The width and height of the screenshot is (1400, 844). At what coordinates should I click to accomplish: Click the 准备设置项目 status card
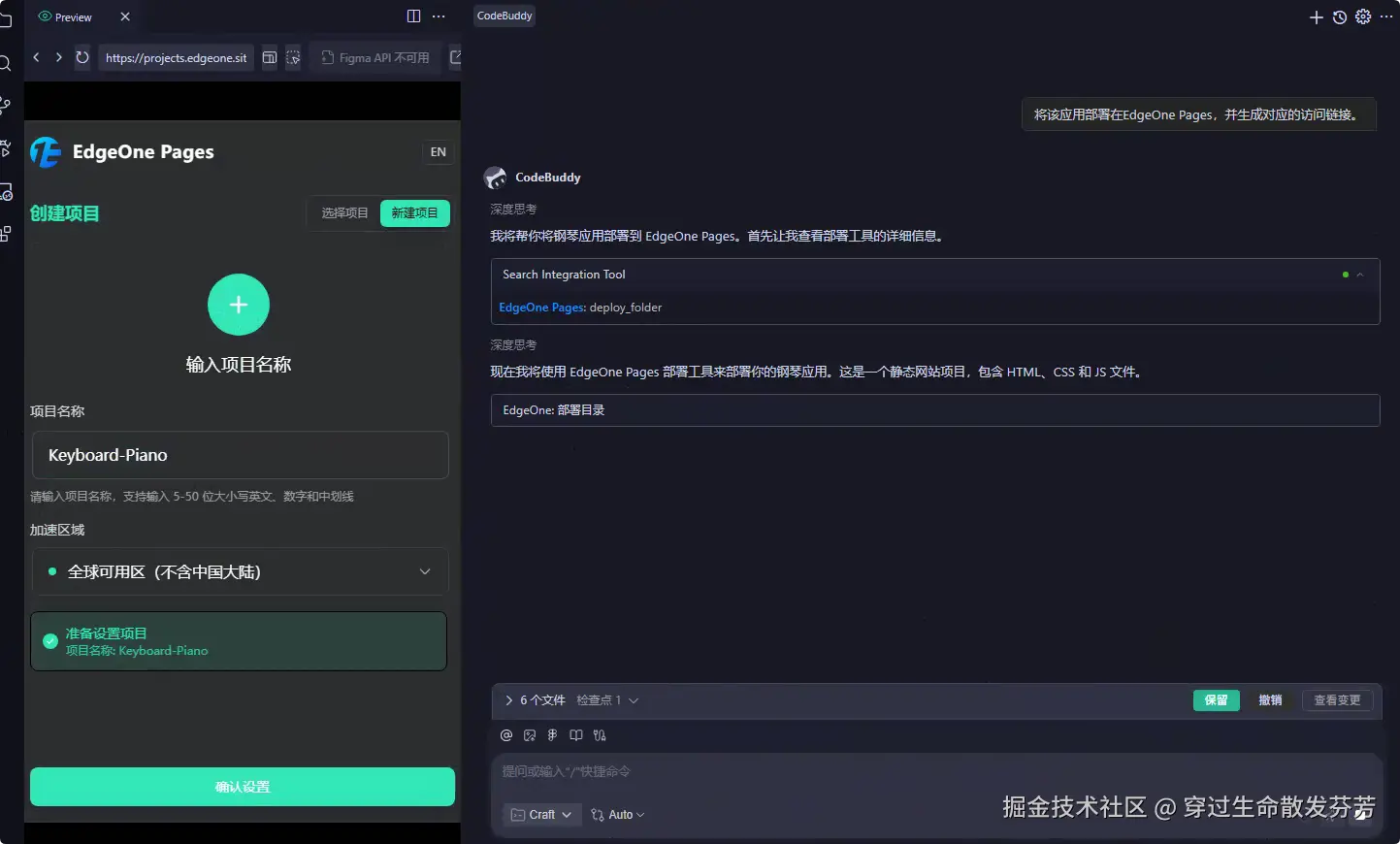[239, 641]
